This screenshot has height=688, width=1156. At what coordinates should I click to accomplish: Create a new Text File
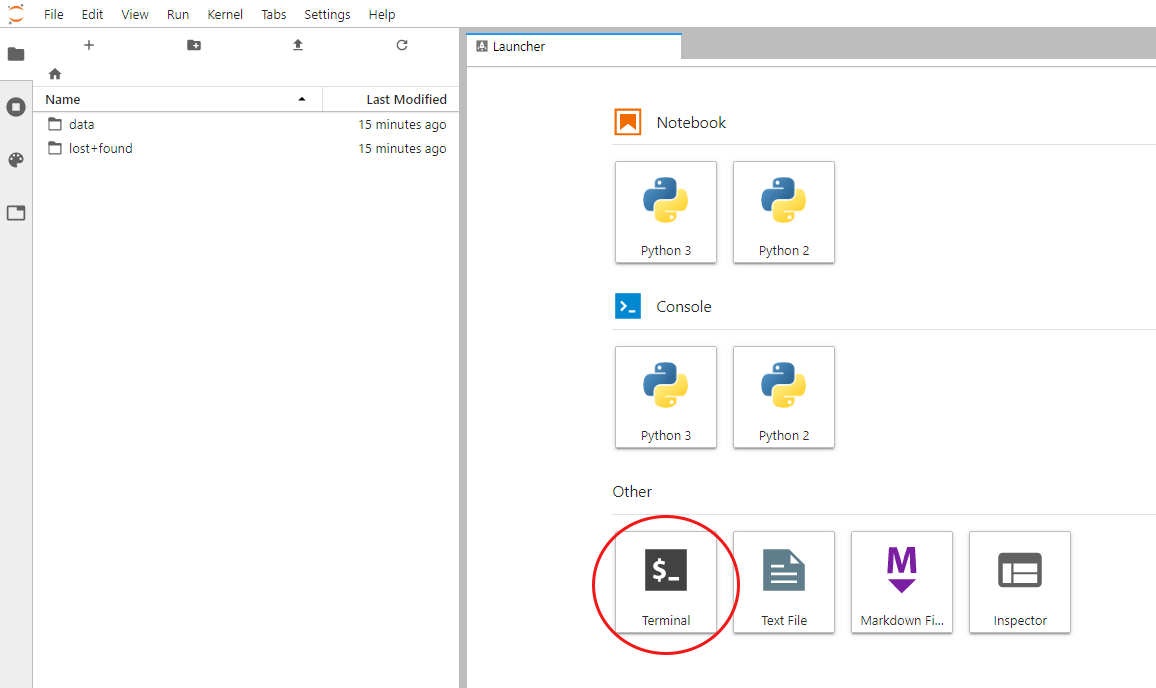point(784,581)
